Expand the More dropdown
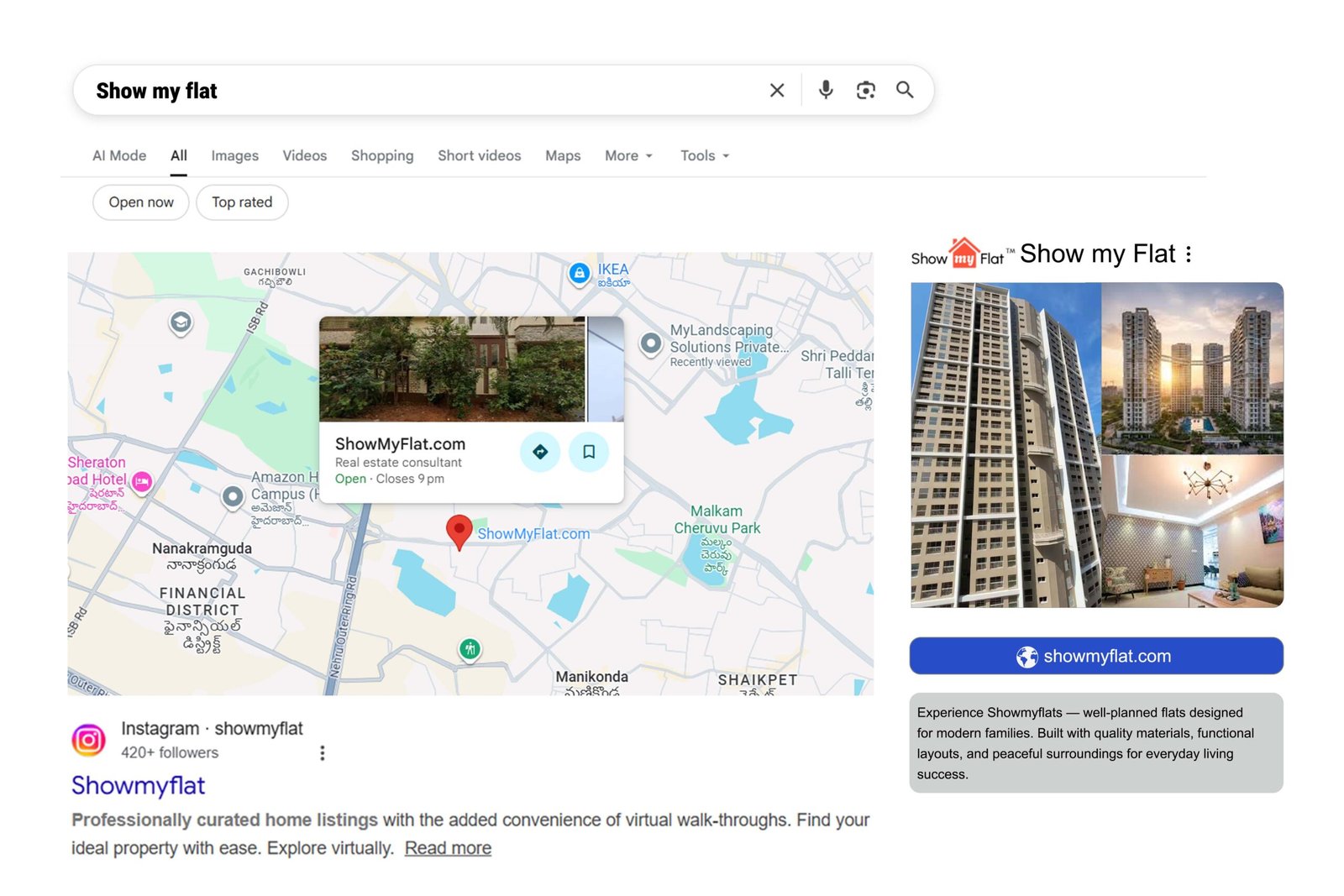Image resolution: width=1344 pixels, height=896 pixels. 628,155
